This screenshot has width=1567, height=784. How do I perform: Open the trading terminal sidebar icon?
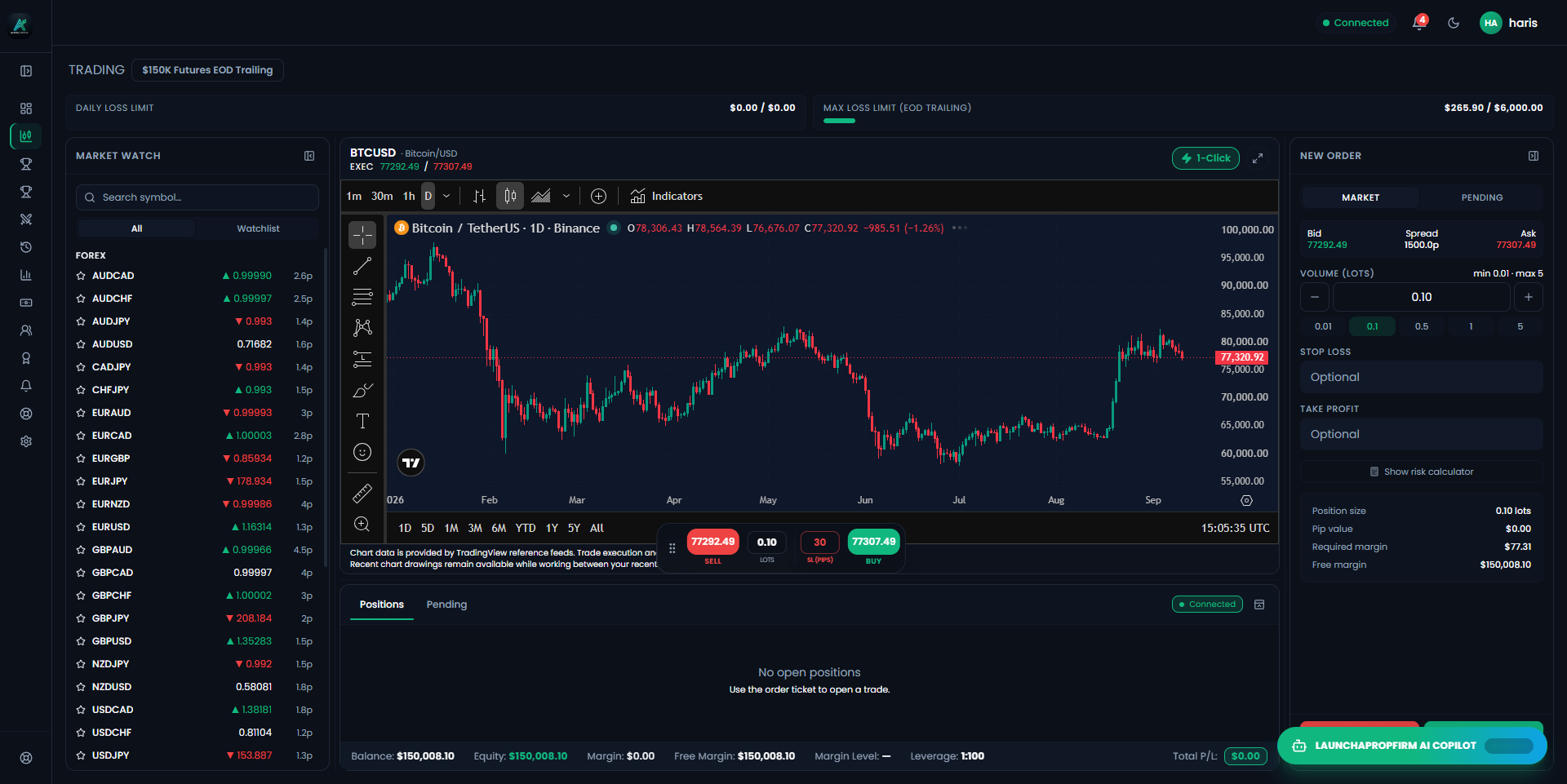(26, 136)
